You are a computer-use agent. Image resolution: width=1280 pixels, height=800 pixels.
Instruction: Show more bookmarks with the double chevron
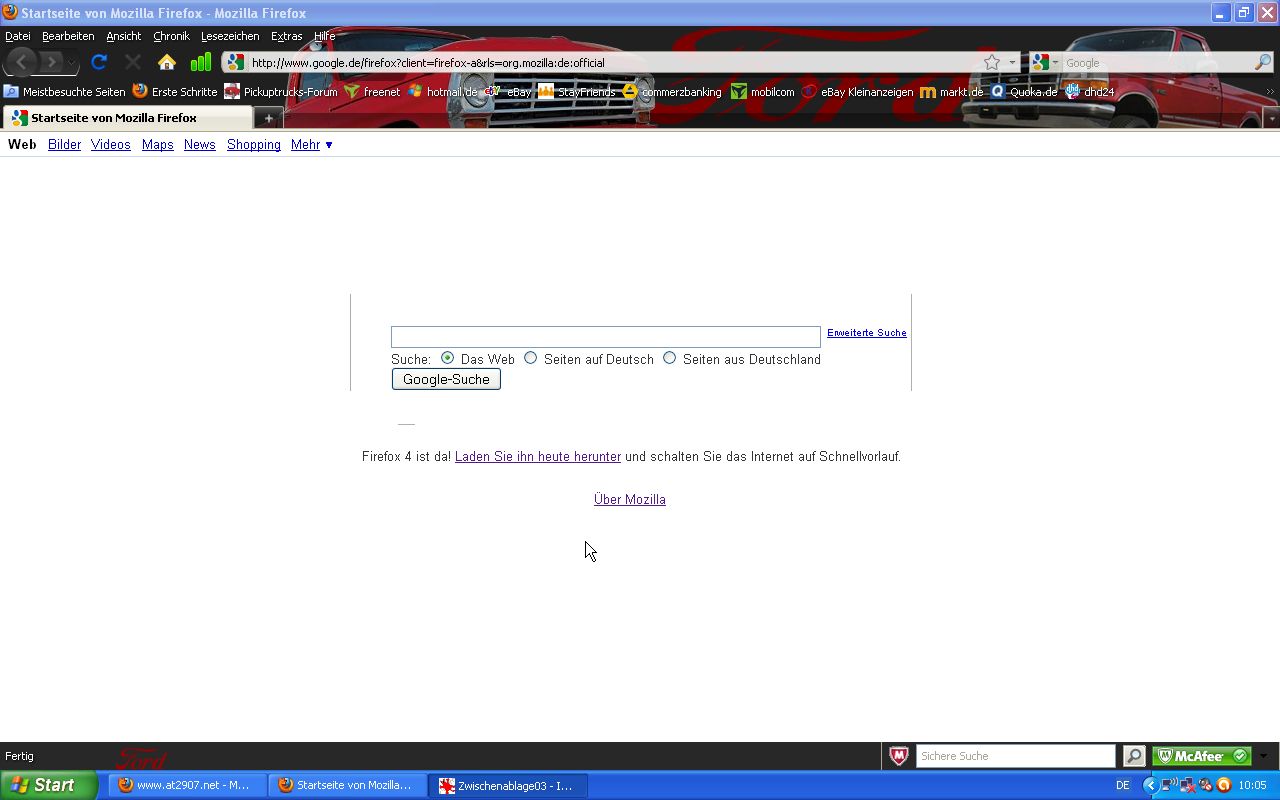(x=1270, y=91)
